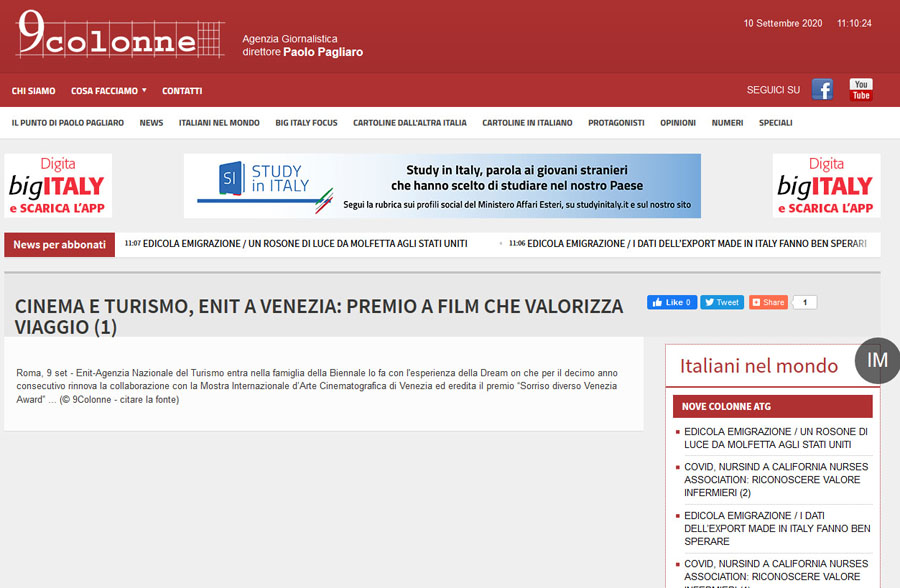The image size is (900, 588).
Task: Open ticker headline about rosone di luce
Action: click(305, 243)
